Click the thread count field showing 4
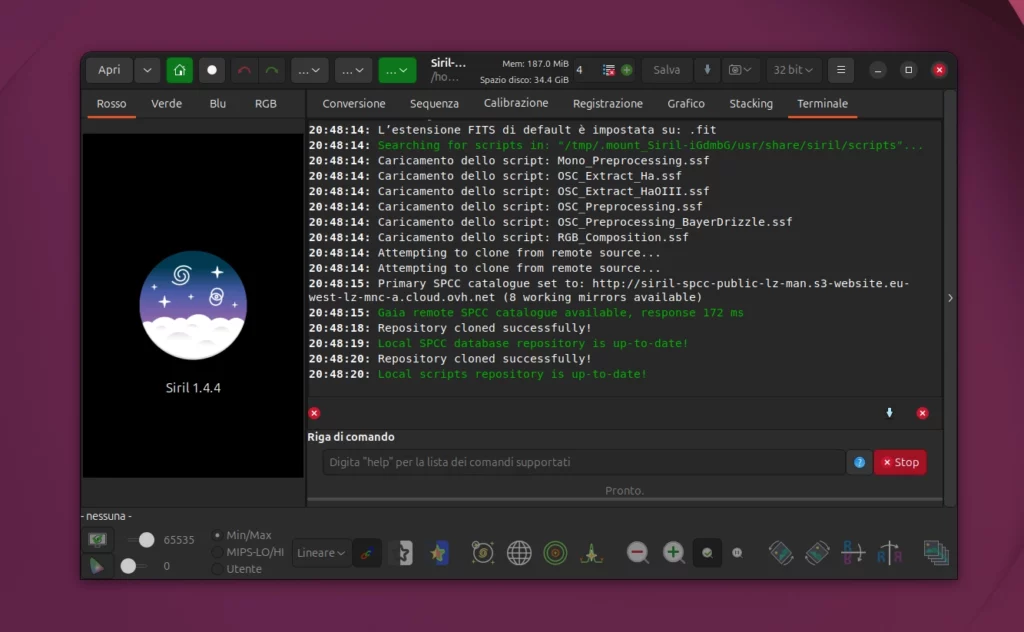1024x632 pixels. 583,70
